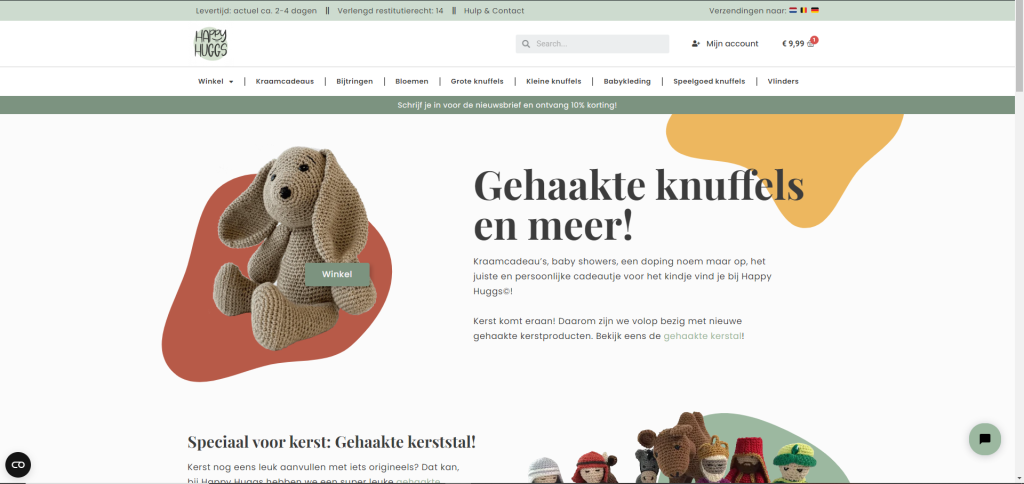The height and width of the screenshot is (484, 1024).
Task: Expand the Winkel dropdown menu
Action: [216, 82]
